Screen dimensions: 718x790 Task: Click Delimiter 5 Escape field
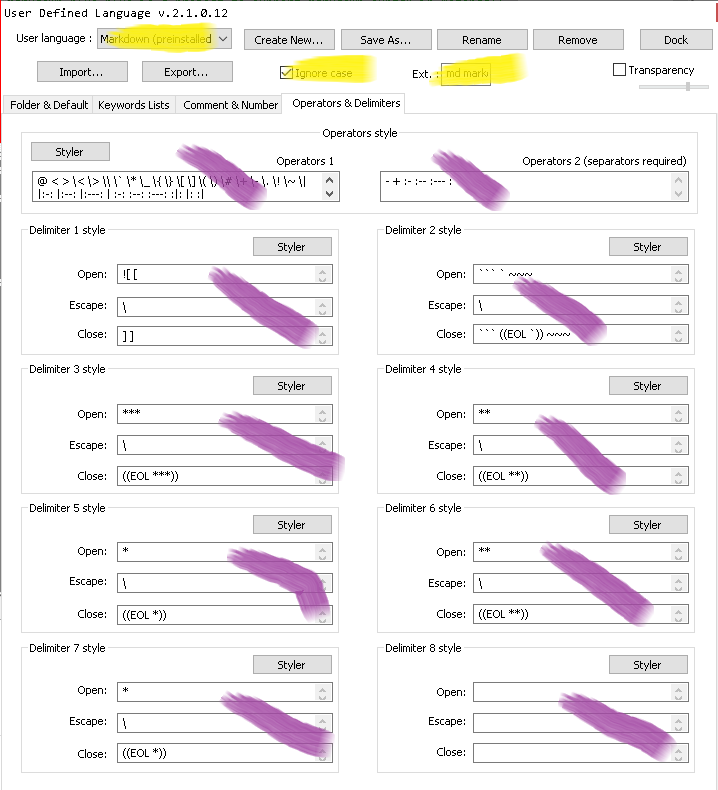225,583
